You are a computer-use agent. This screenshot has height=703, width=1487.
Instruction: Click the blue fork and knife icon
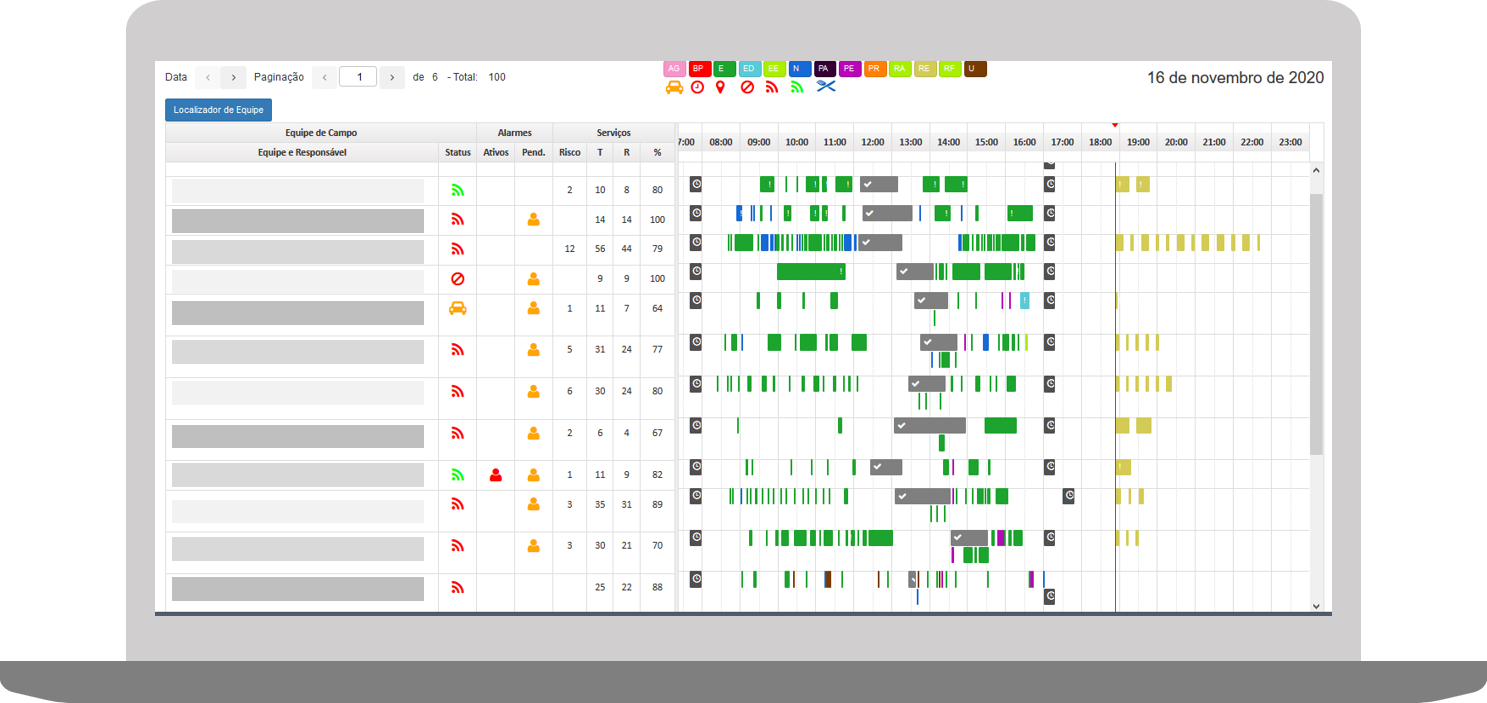(x=825, y=87)
